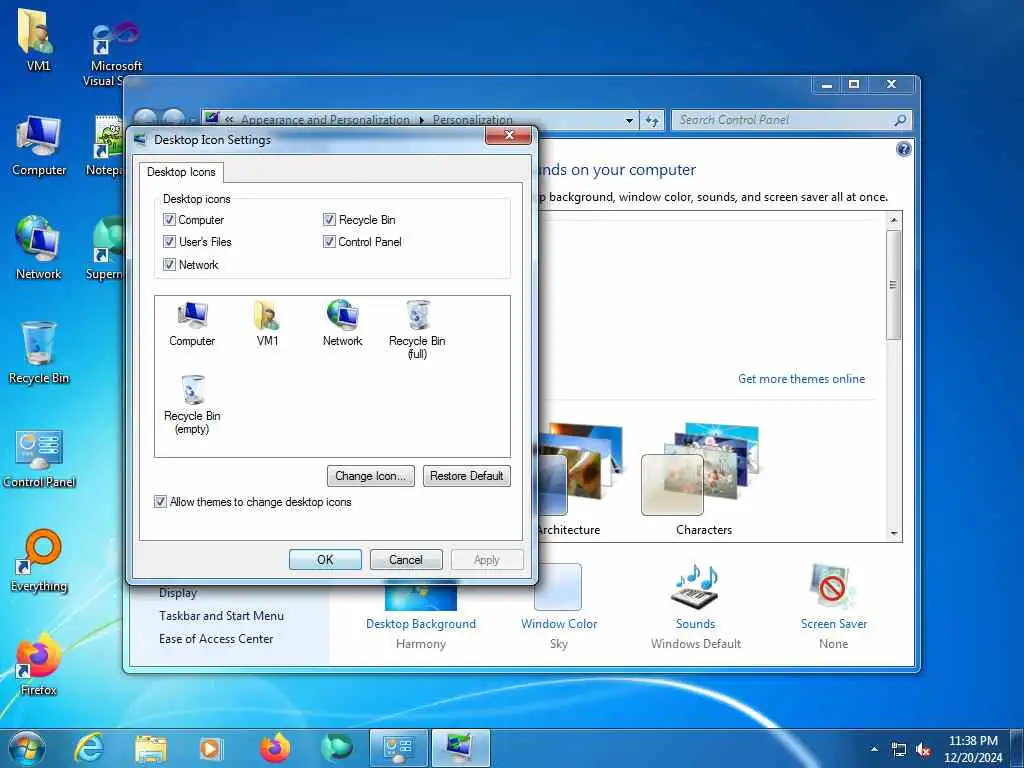Click the Restore Default button
The width and height of the screenshot is (1024, 768).
pos(466,476)
